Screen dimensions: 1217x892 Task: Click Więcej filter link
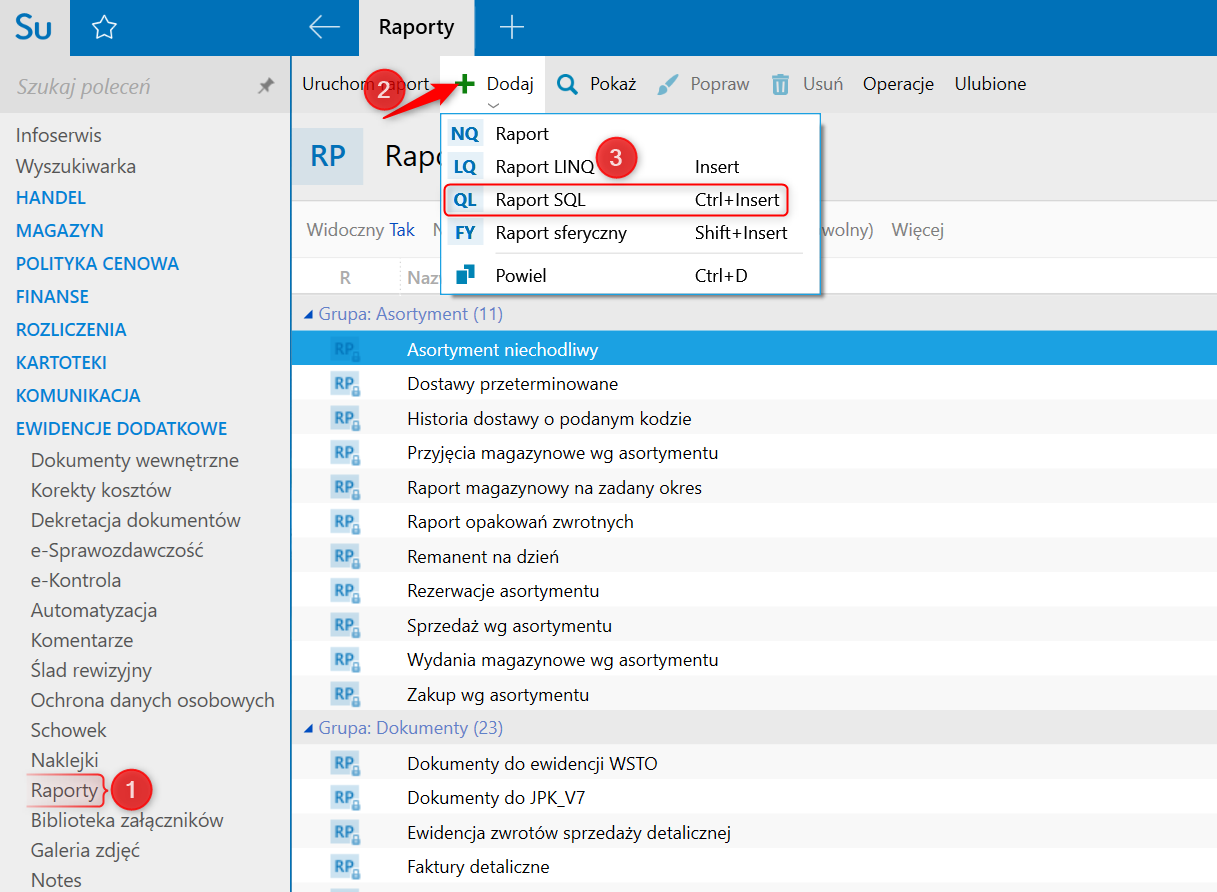[917, 231]
